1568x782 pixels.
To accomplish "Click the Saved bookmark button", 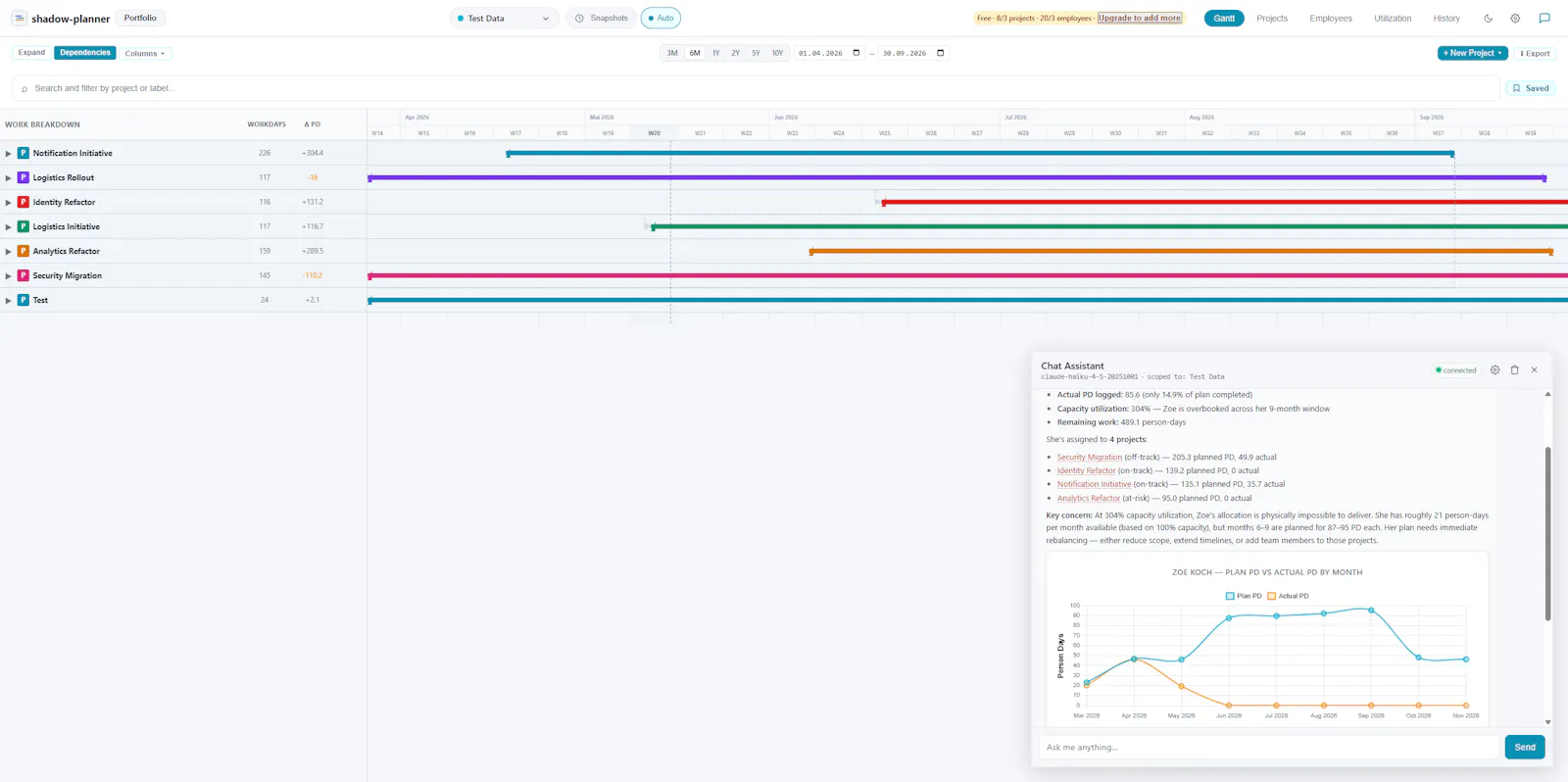I will pos(1530,88).
